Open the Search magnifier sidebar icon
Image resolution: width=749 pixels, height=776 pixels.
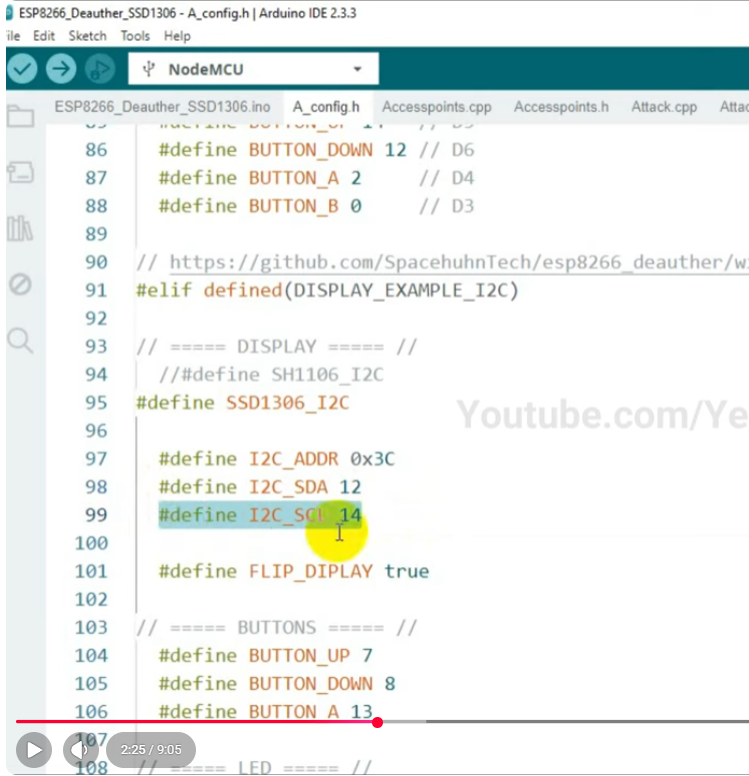point(20,340)
